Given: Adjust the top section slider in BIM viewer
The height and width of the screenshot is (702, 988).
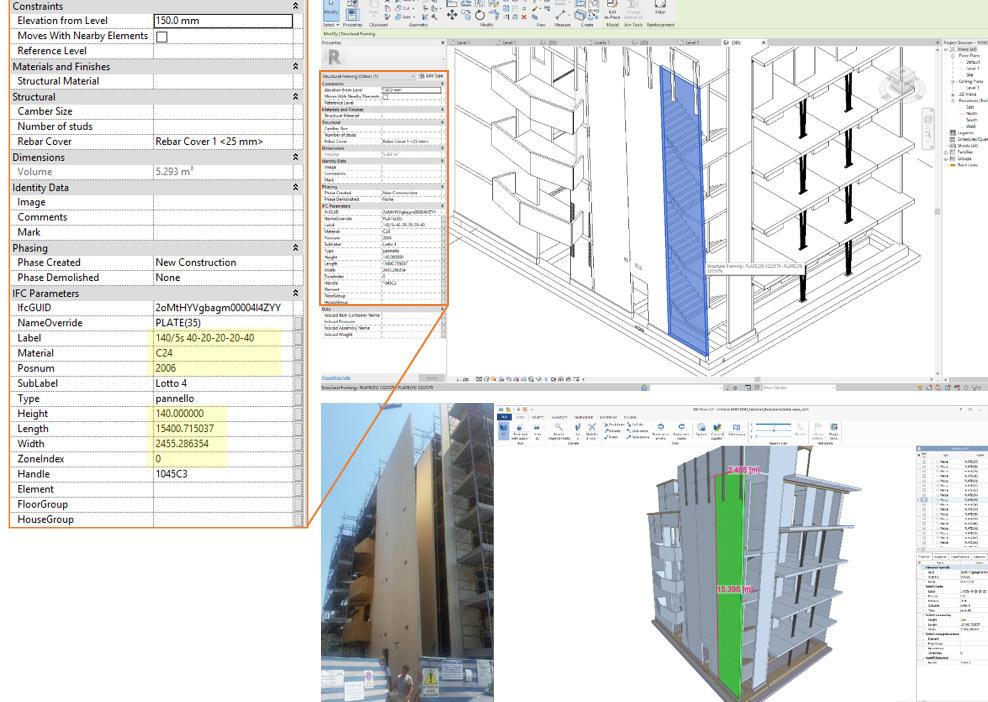Looking at the screenshot, I should coord(773,424).
